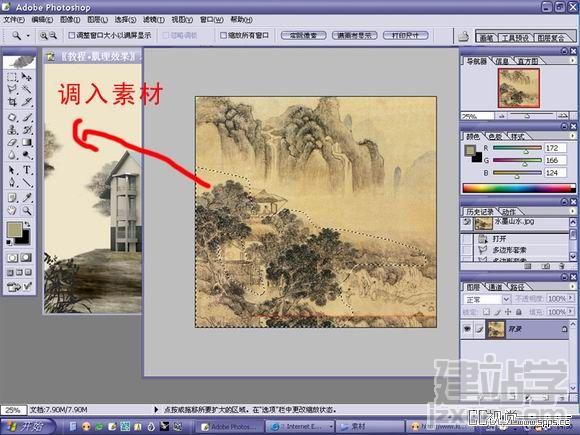
Task: Click 打印尺寸 Print Size button
Action: coord(406,36)
